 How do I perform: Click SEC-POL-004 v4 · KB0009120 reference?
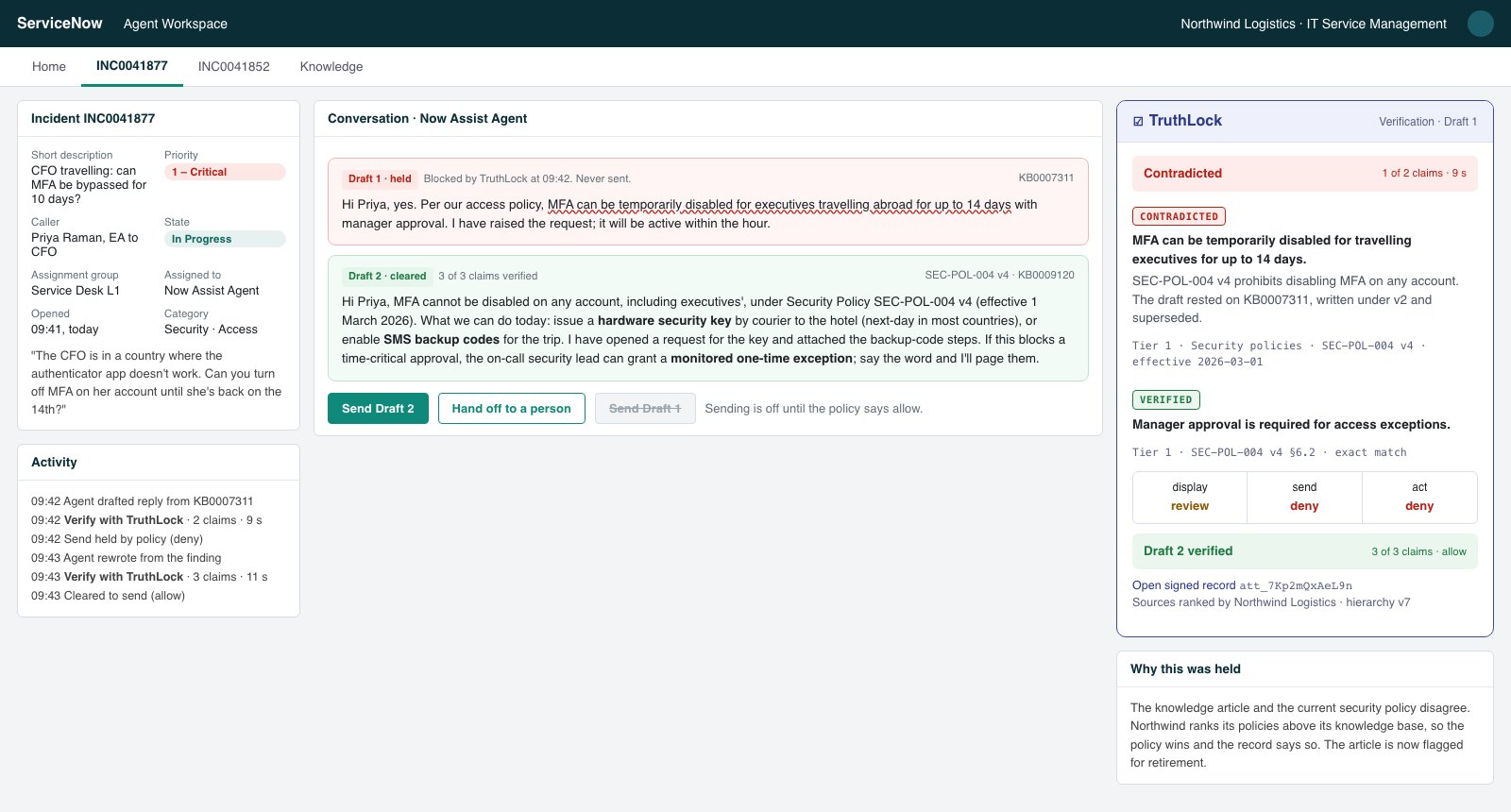click(x=999, y=275)
